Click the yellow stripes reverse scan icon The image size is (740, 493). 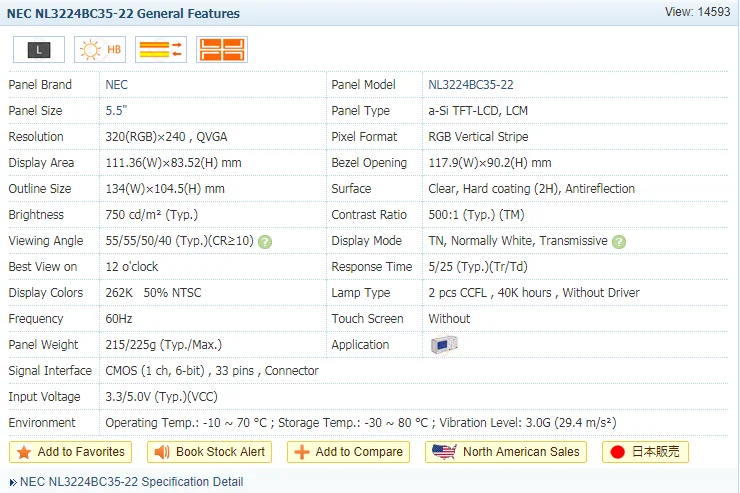tap(161, 50)
